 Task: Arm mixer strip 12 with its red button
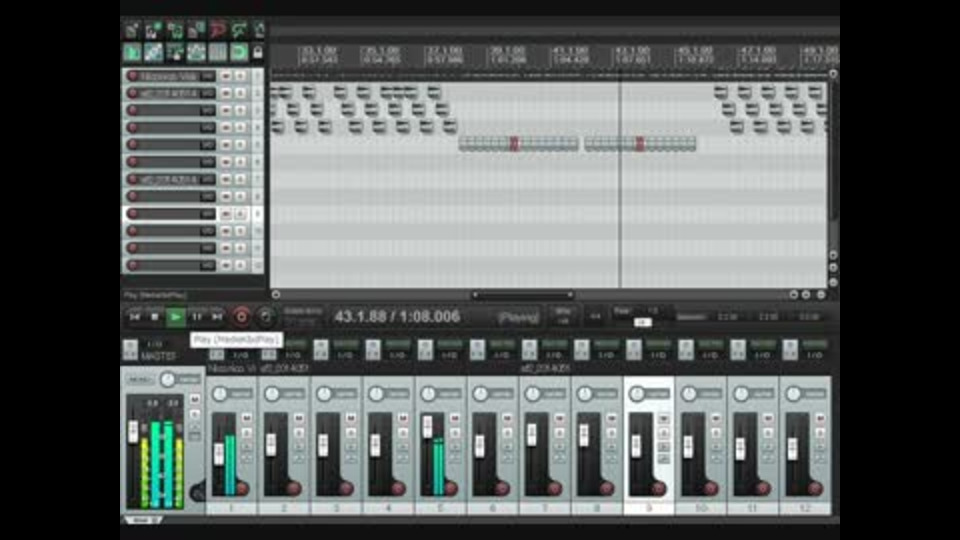[815, 488]
